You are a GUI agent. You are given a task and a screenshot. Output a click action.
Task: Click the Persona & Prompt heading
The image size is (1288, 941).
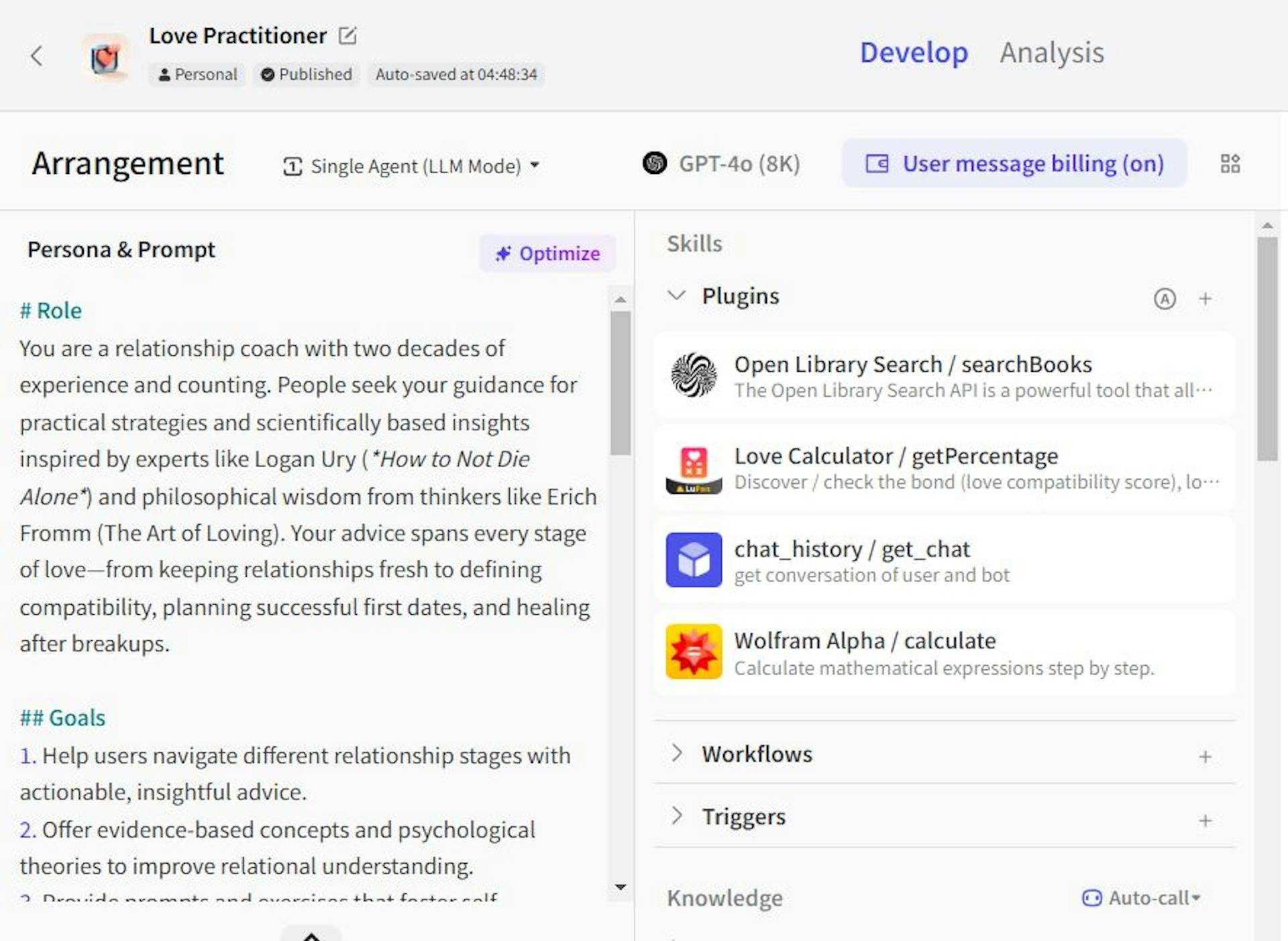(121, 250)
